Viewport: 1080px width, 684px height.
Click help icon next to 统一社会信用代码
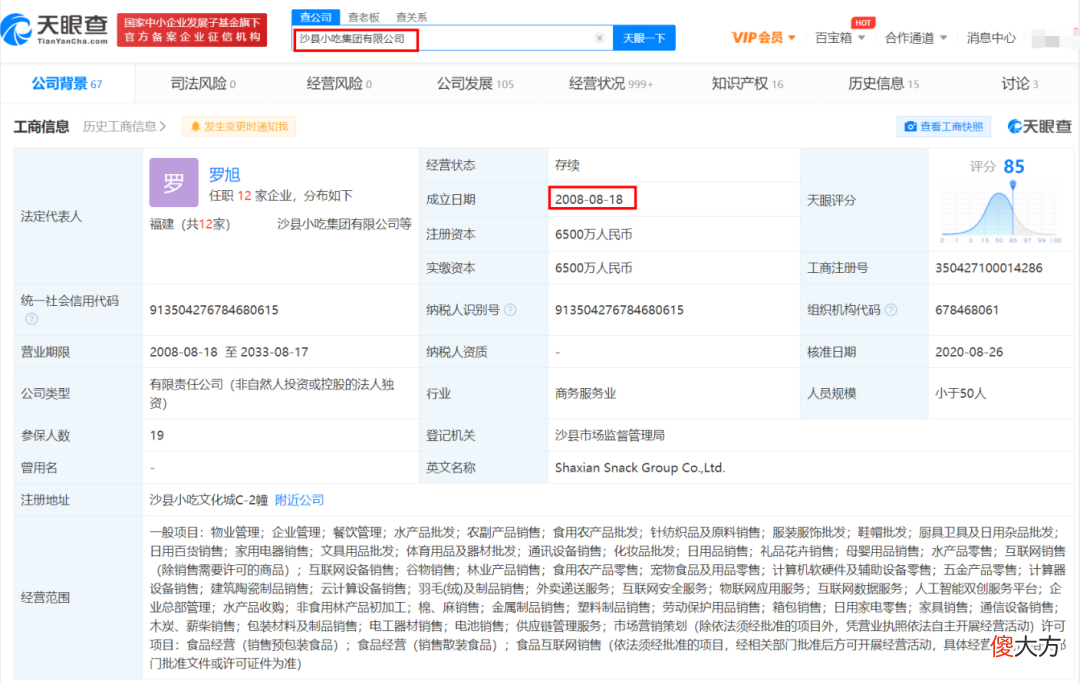click(32, 319)
